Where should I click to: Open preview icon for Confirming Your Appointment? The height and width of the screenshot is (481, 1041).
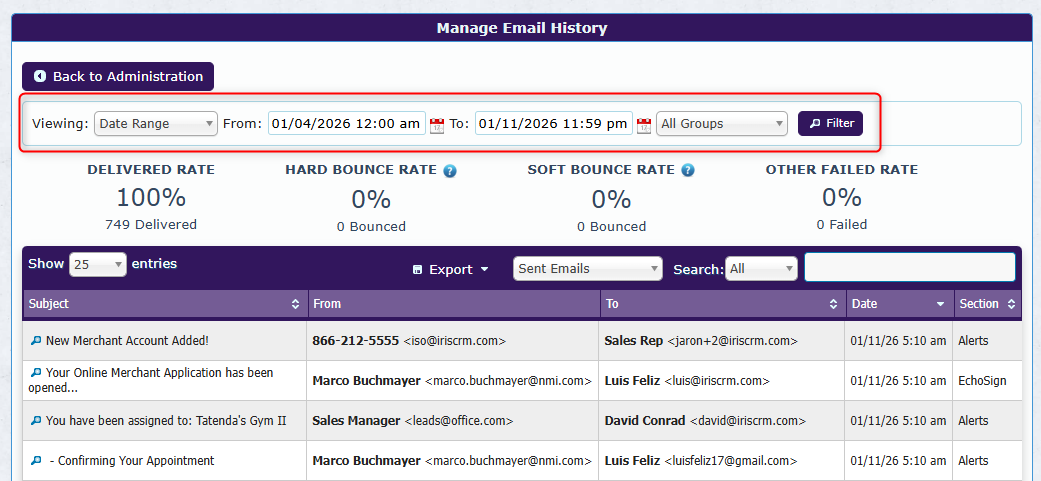(x=36, y=461)
